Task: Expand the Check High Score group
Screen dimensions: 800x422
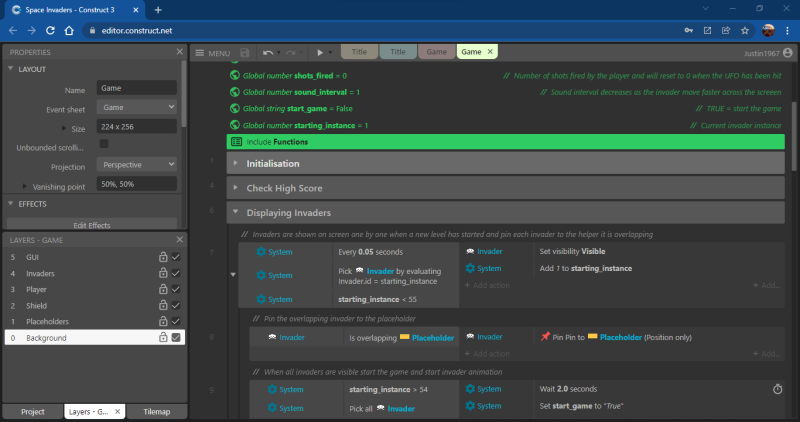Action: pyautogui.click(x=235, y=188)
